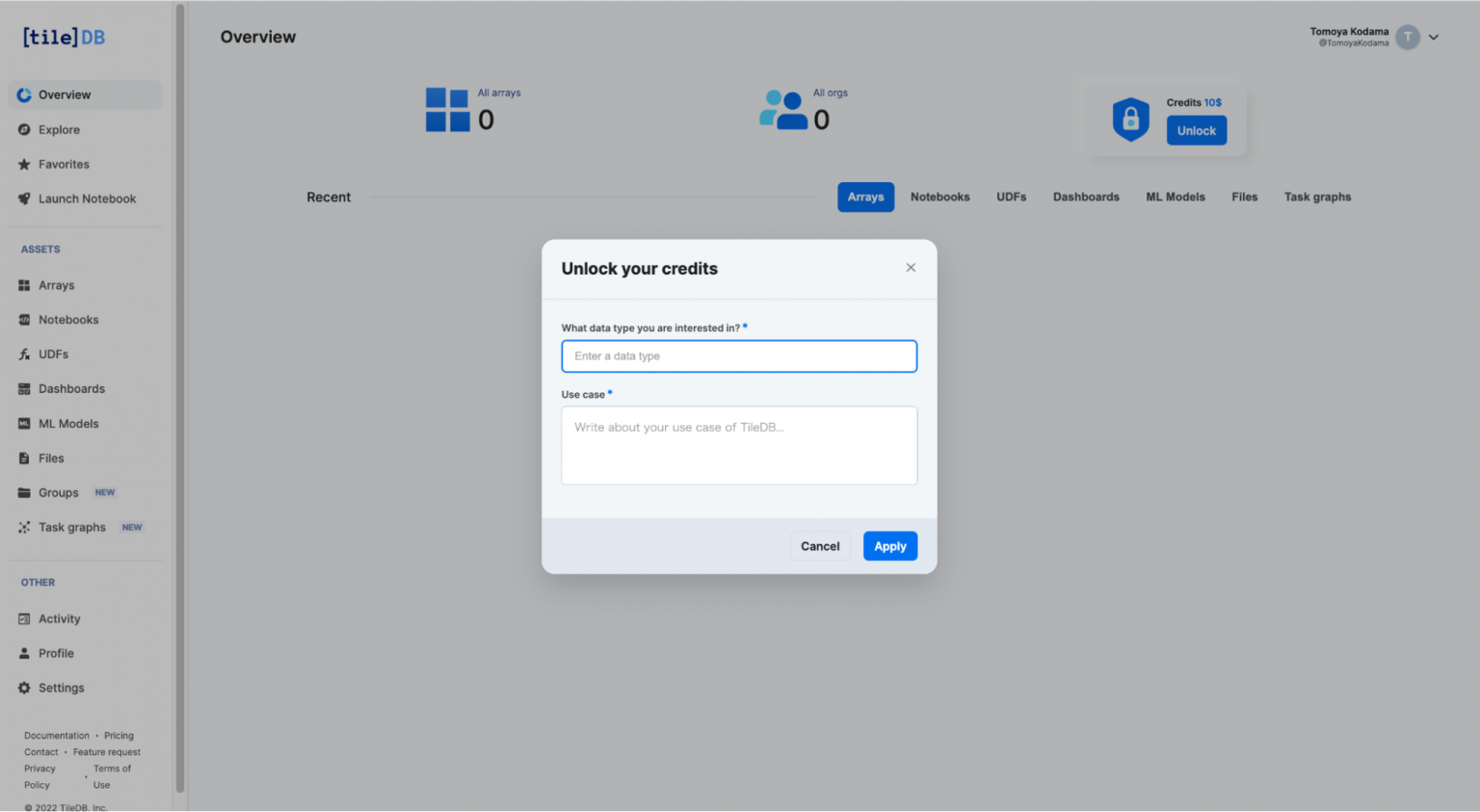Image resolution: width=1480 pixels, height=812 pixels.
Task: Open the Documentation link
Action: [57, 736]
